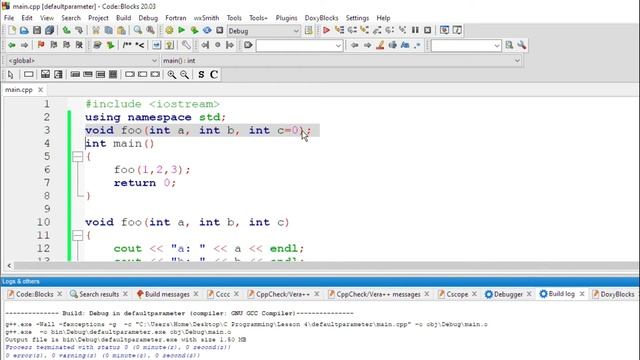Screen dimensions: 640x360
Task: Click 'using namespace std;' line
Action: pyautogui.click(x=155, y=117)
